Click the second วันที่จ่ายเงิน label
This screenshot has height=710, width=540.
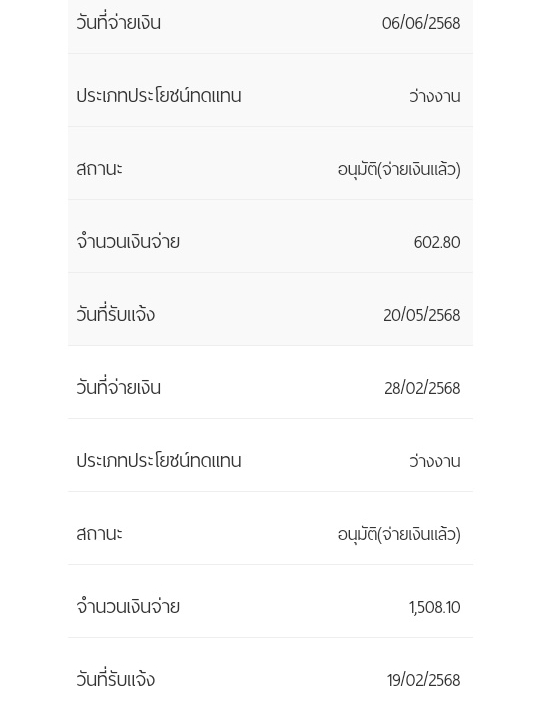[119, 387]
